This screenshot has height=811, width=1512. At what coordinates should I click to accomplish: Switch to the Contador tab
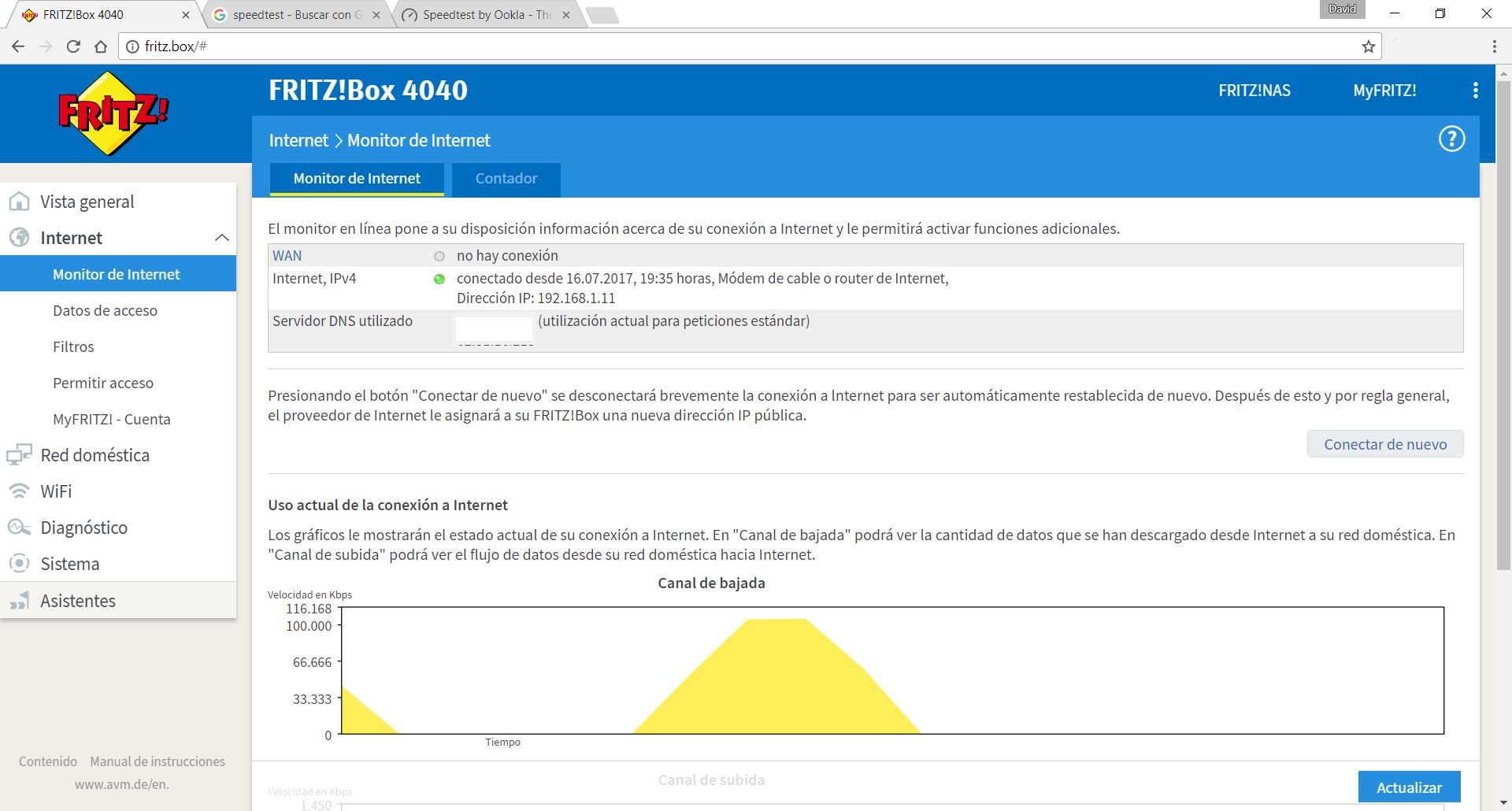[x=505, y=179]
